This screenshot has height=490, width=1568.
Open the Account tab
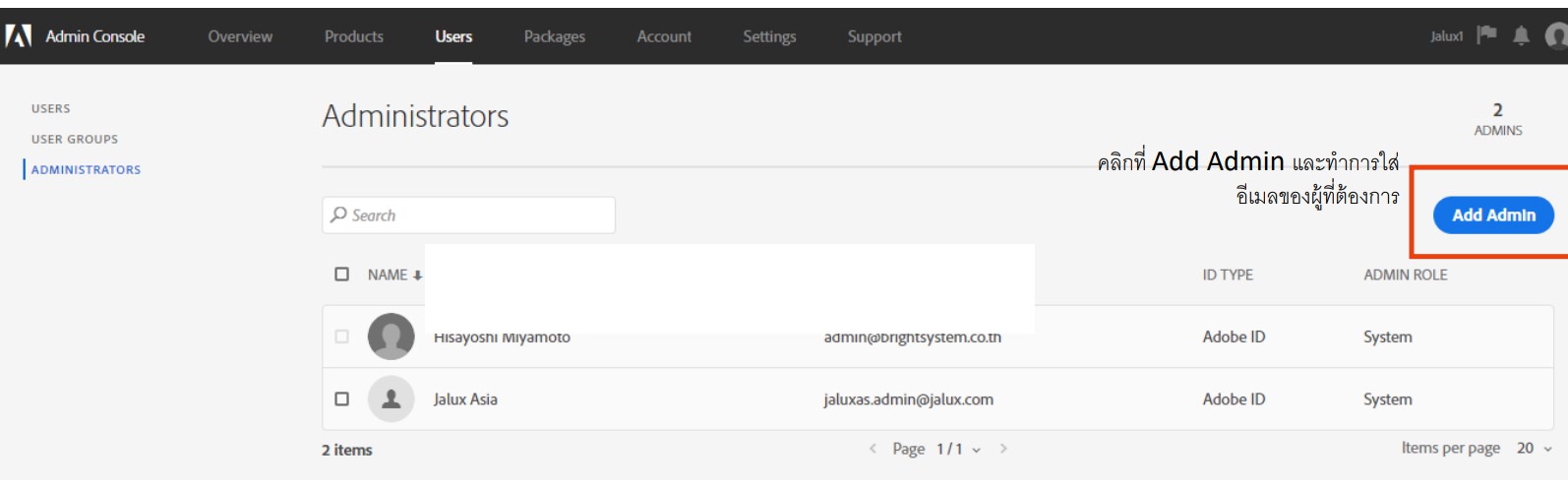(664, 36)
